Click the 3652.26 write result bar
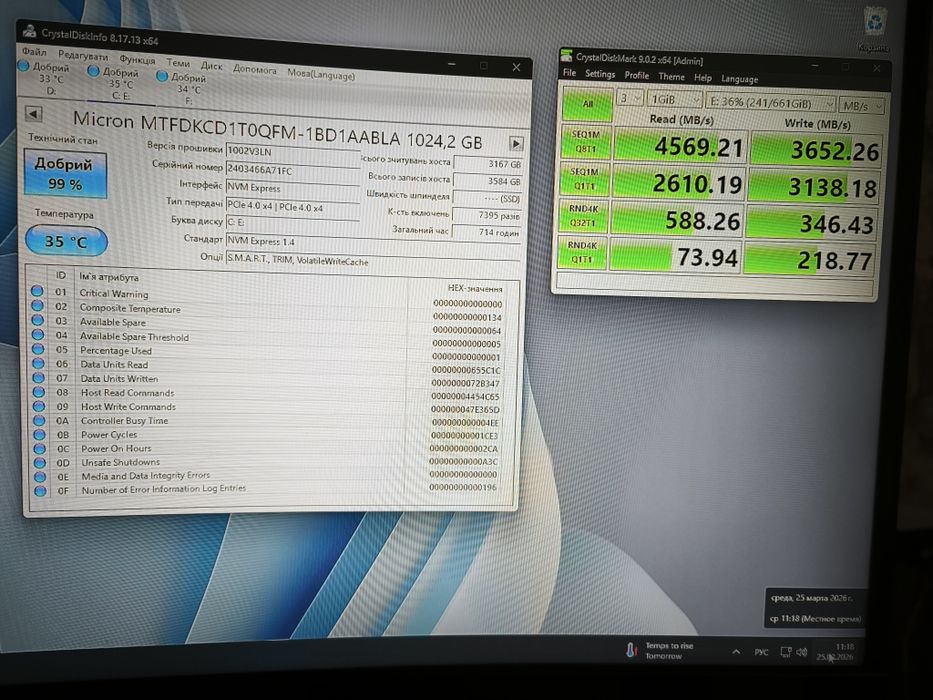933x700 pixels. click(816, 150)
